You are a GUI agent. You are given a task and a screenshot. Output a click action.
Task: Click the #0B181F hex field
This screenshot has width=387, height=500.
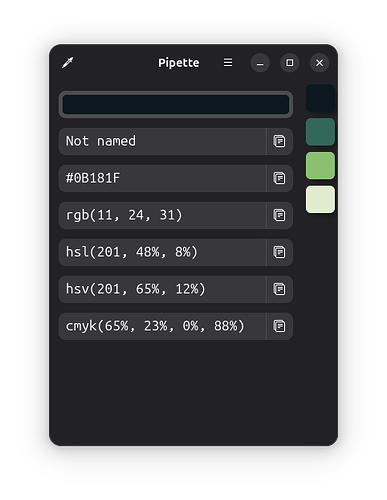162,178
